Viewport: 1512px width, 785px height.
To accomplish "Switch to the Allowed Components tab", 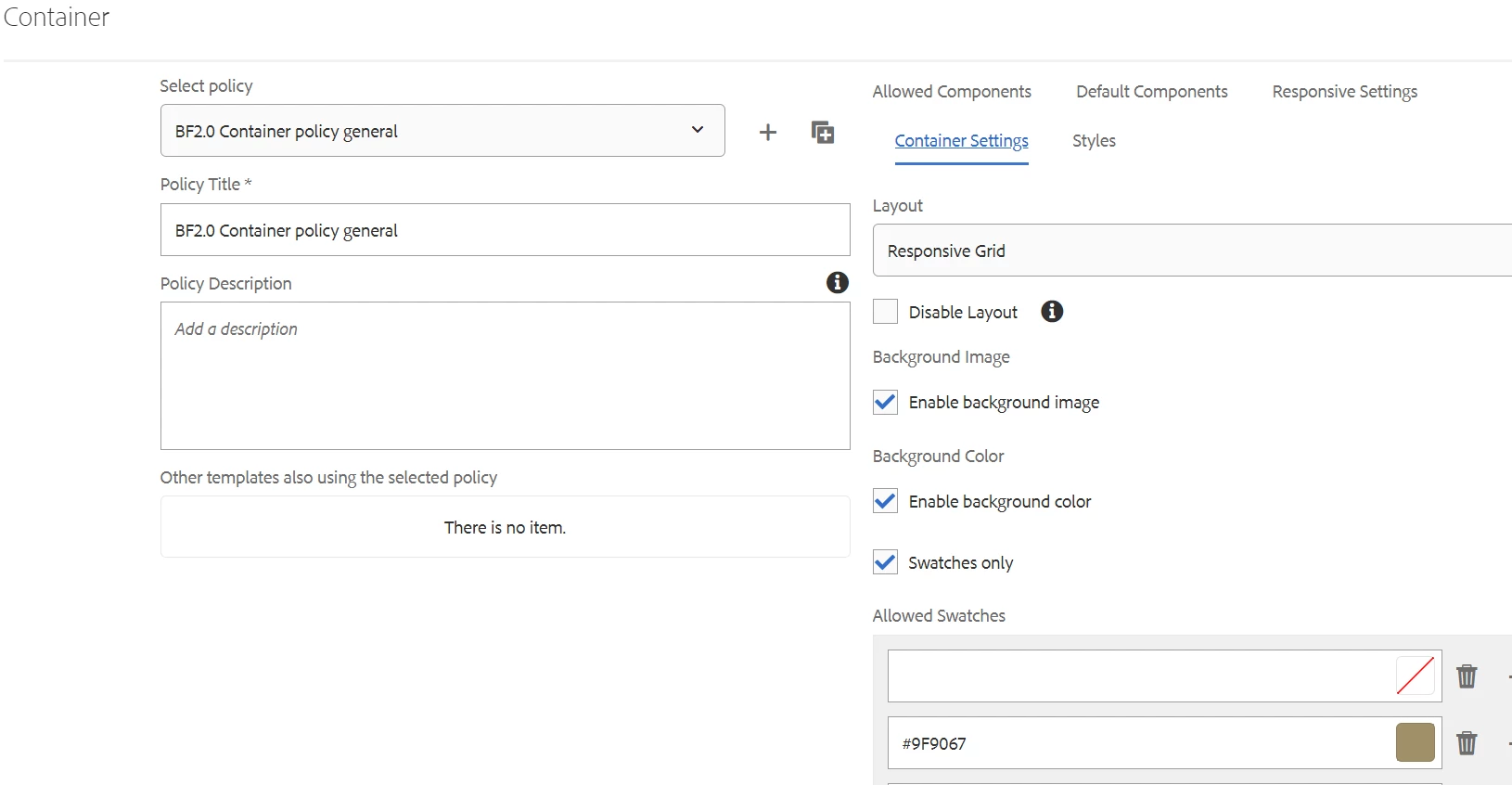I will 952,92.
